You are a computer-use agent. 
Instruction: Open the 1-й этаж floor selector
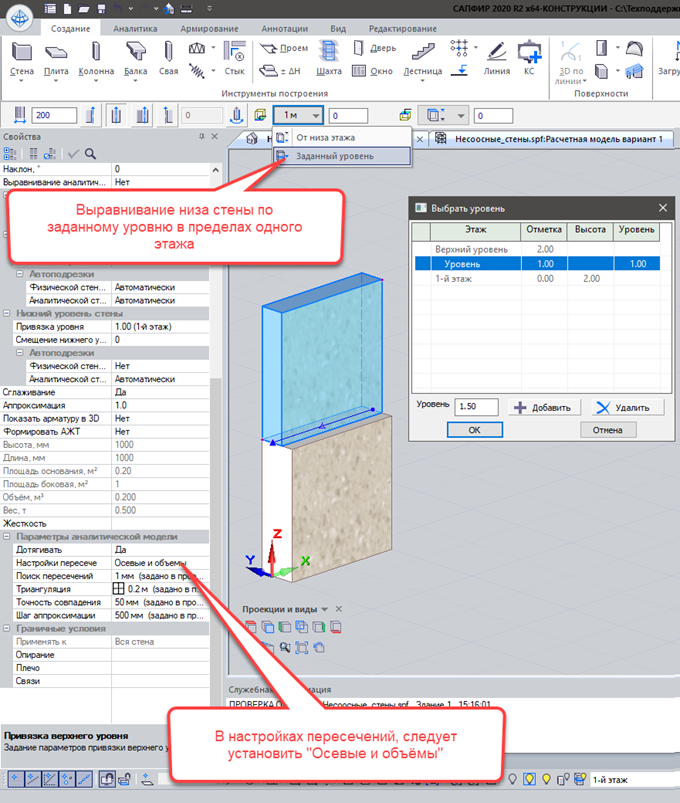pos(634,779)
